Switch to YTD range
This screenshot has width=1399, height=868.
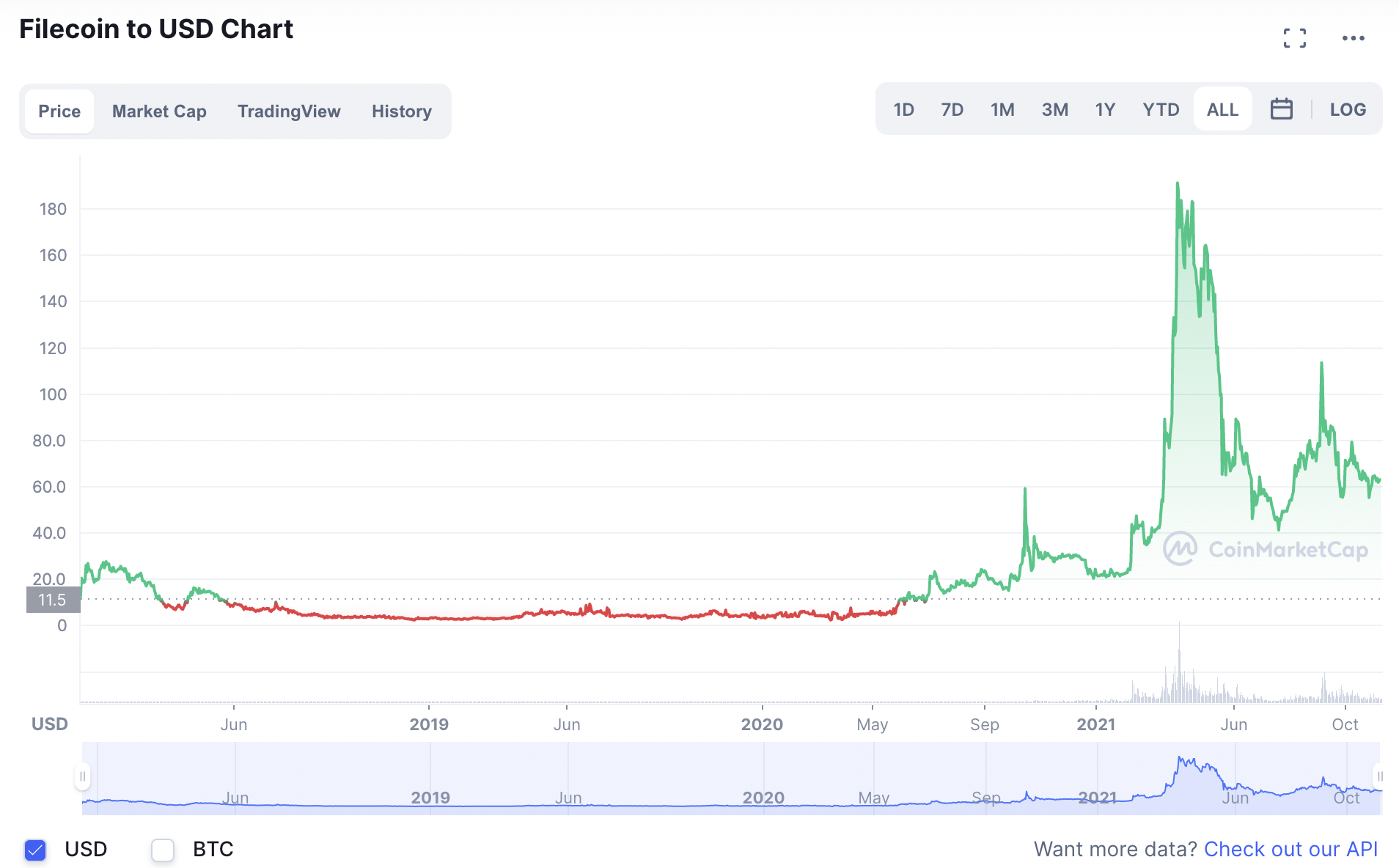tap(1161, 109)
